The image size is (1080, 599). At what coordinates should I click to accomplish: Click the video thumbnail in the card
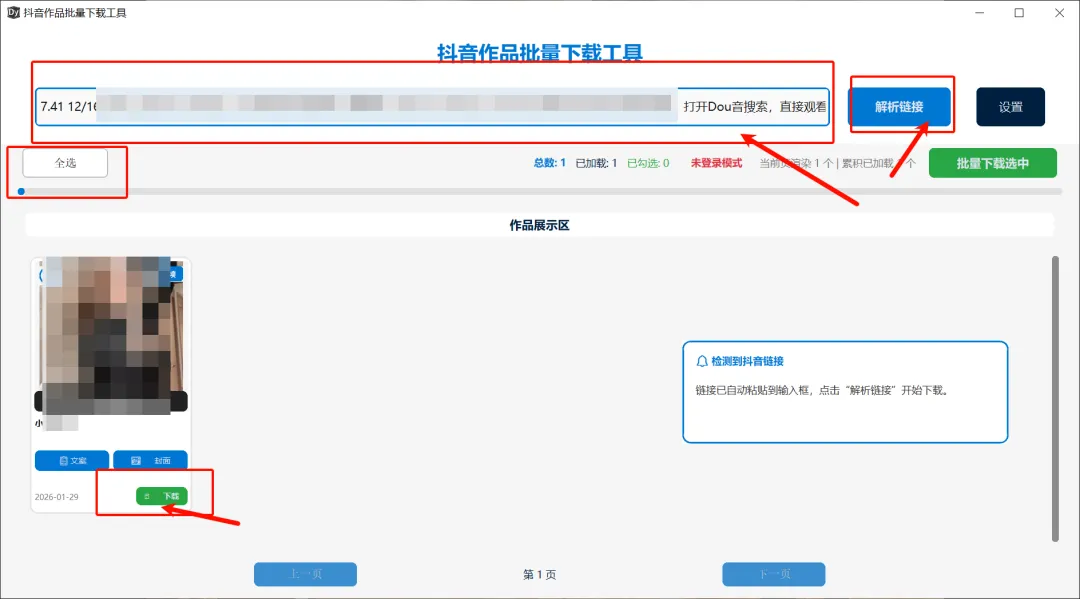point(111,335)
